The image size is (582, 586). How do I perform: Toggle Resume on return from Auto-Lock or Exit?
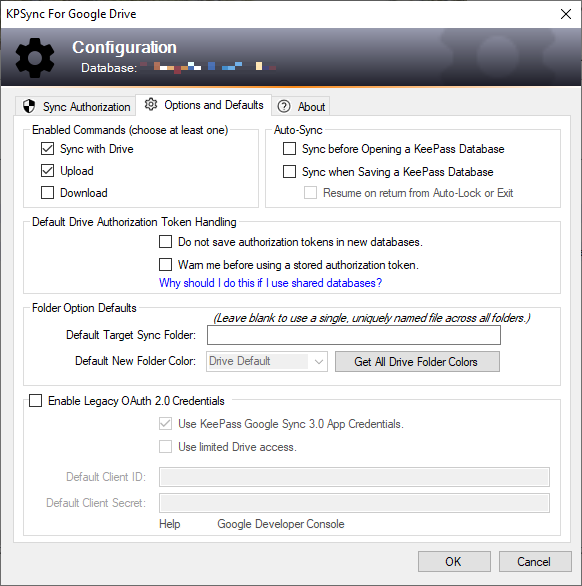[x=310, y=193]
